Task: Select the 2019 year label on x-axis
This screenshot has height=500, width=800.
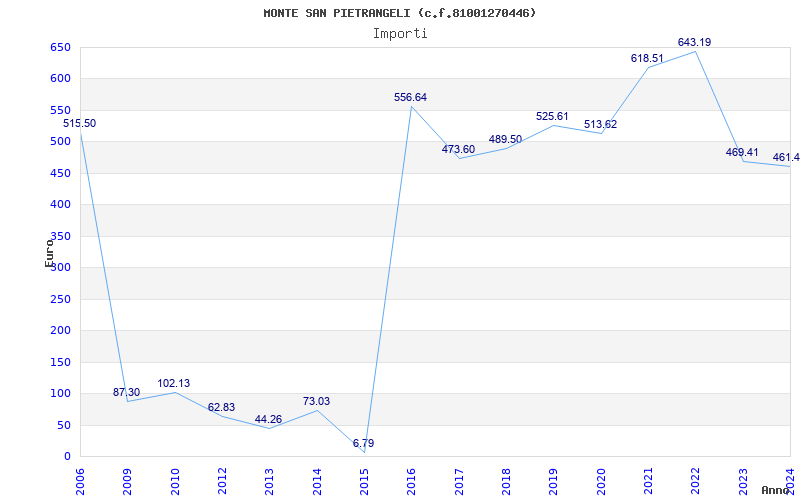Action: pyautogui.click(x=553, y=475)
